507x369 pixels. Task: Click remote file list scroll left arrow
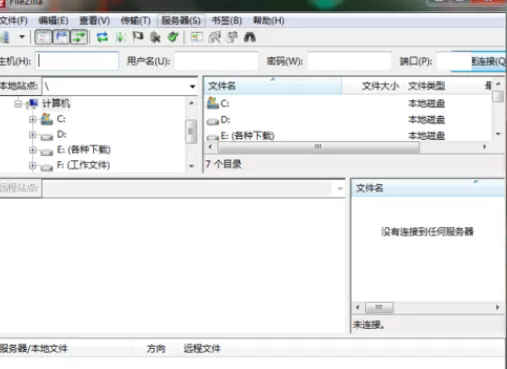(358, 307)
